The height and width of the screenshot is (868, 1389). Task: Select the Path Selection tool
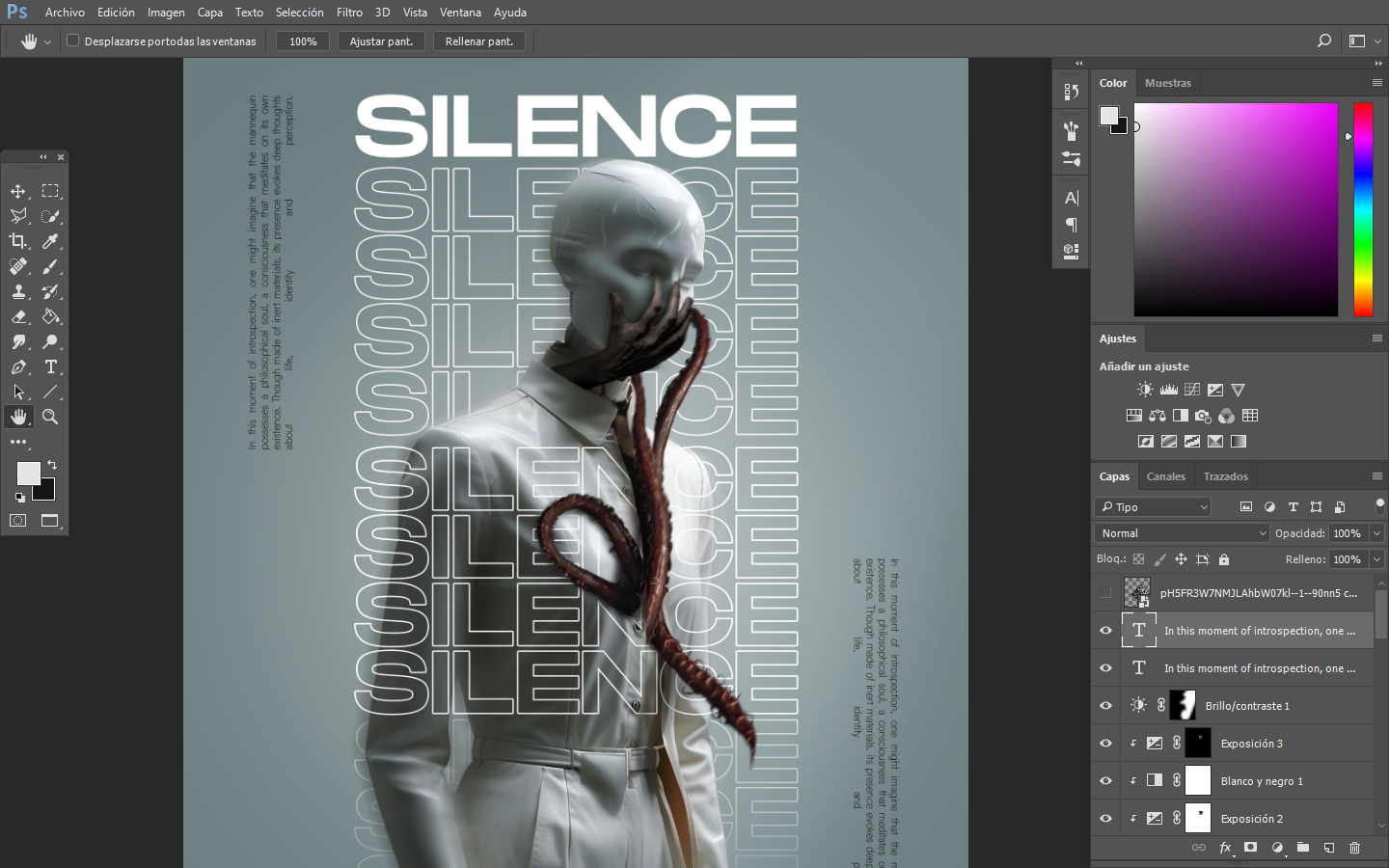(18, 392)
